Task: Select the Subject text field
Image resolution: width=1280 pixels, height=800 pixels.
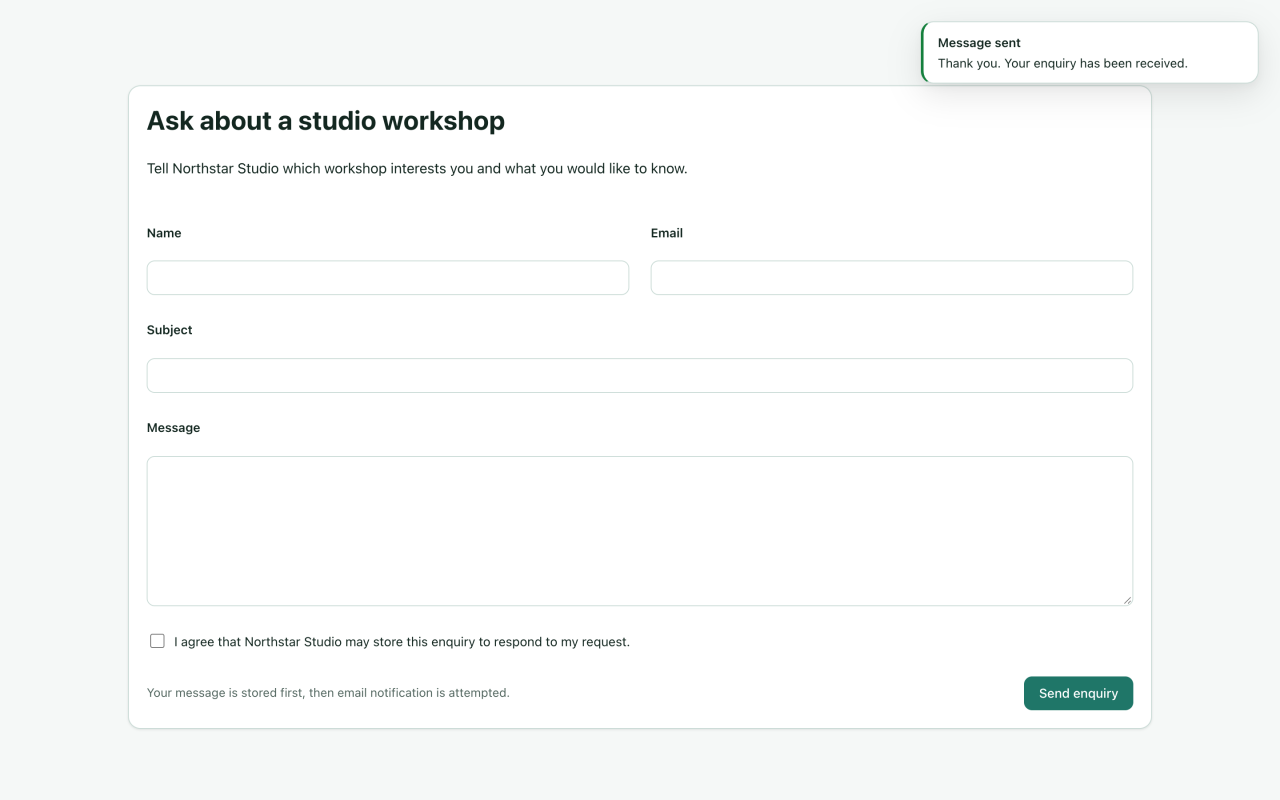Action: click(x=640, y=376)
